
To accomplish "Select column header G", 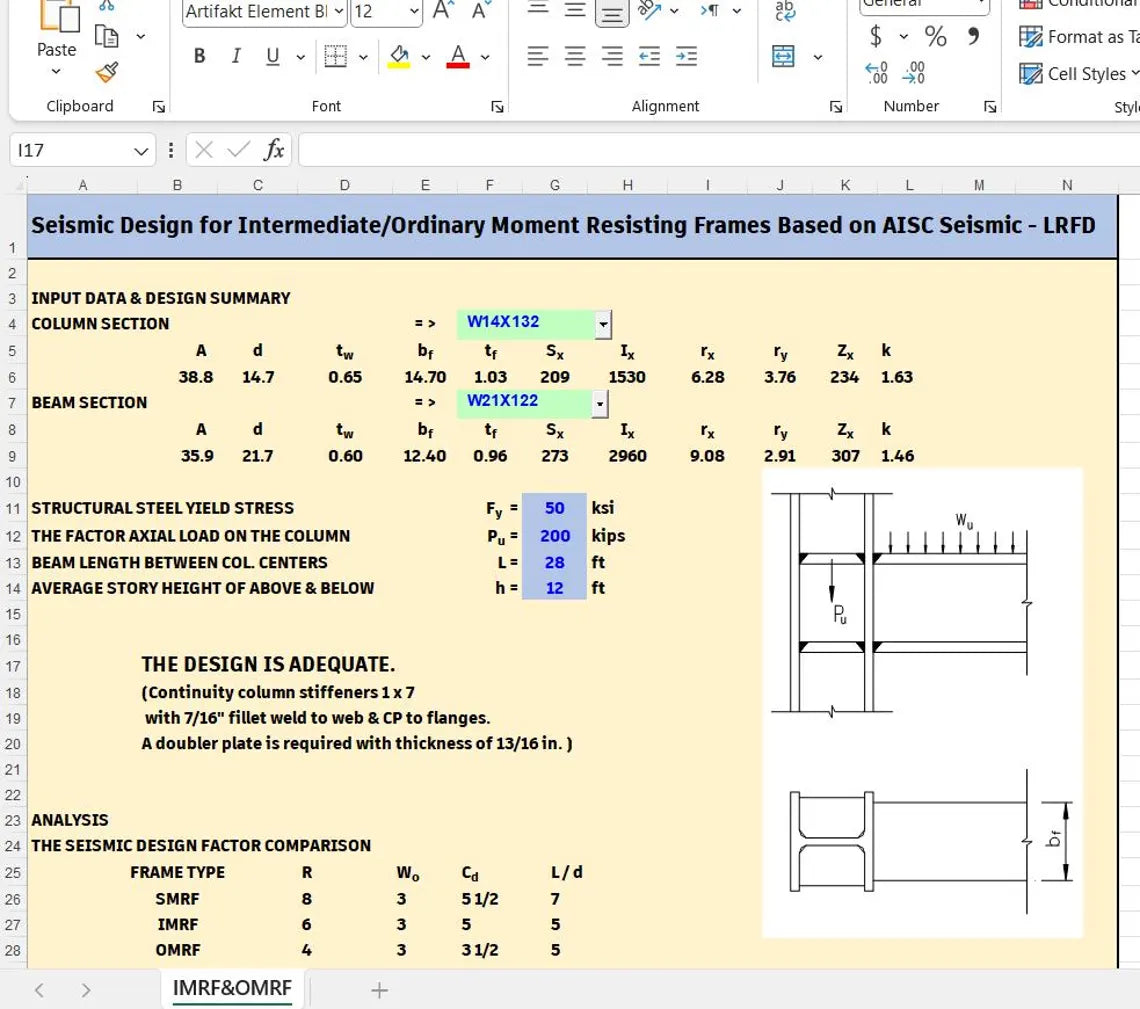I will tap(555, 185).
